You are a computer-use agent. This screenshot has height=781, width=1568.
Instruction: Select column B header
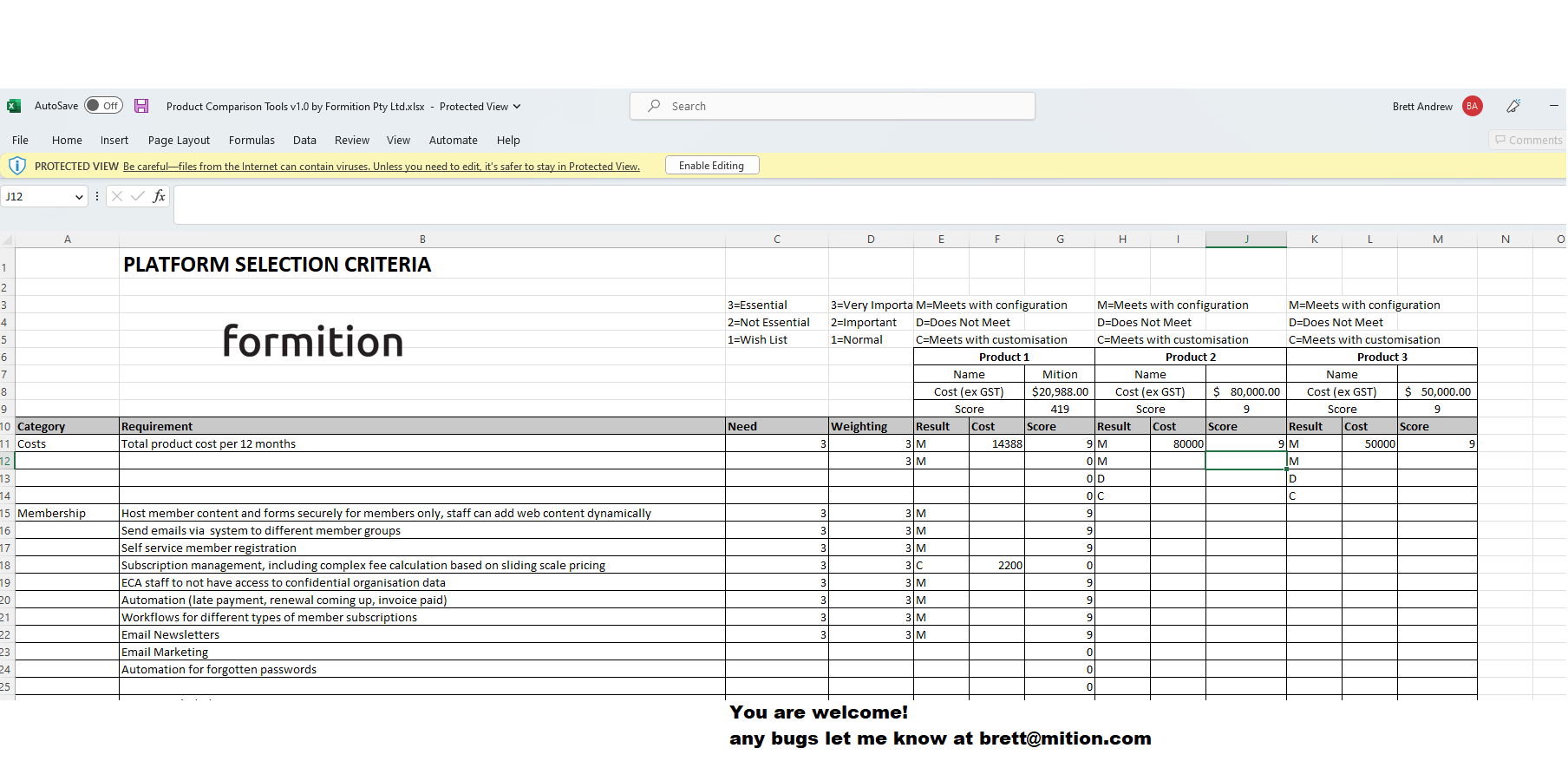(422, 240)
